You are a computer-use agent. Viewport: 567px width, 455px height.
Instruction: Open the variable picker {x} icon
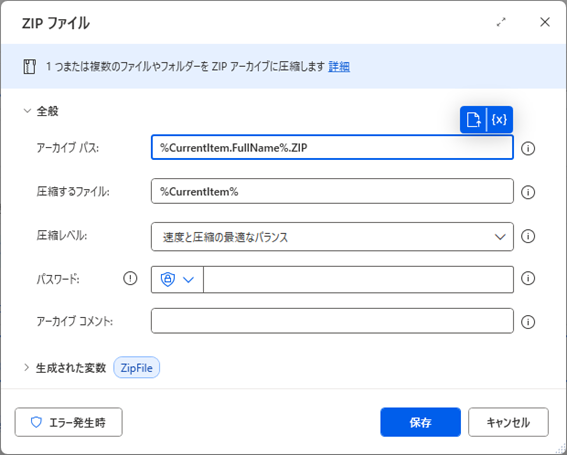point(499,119)
